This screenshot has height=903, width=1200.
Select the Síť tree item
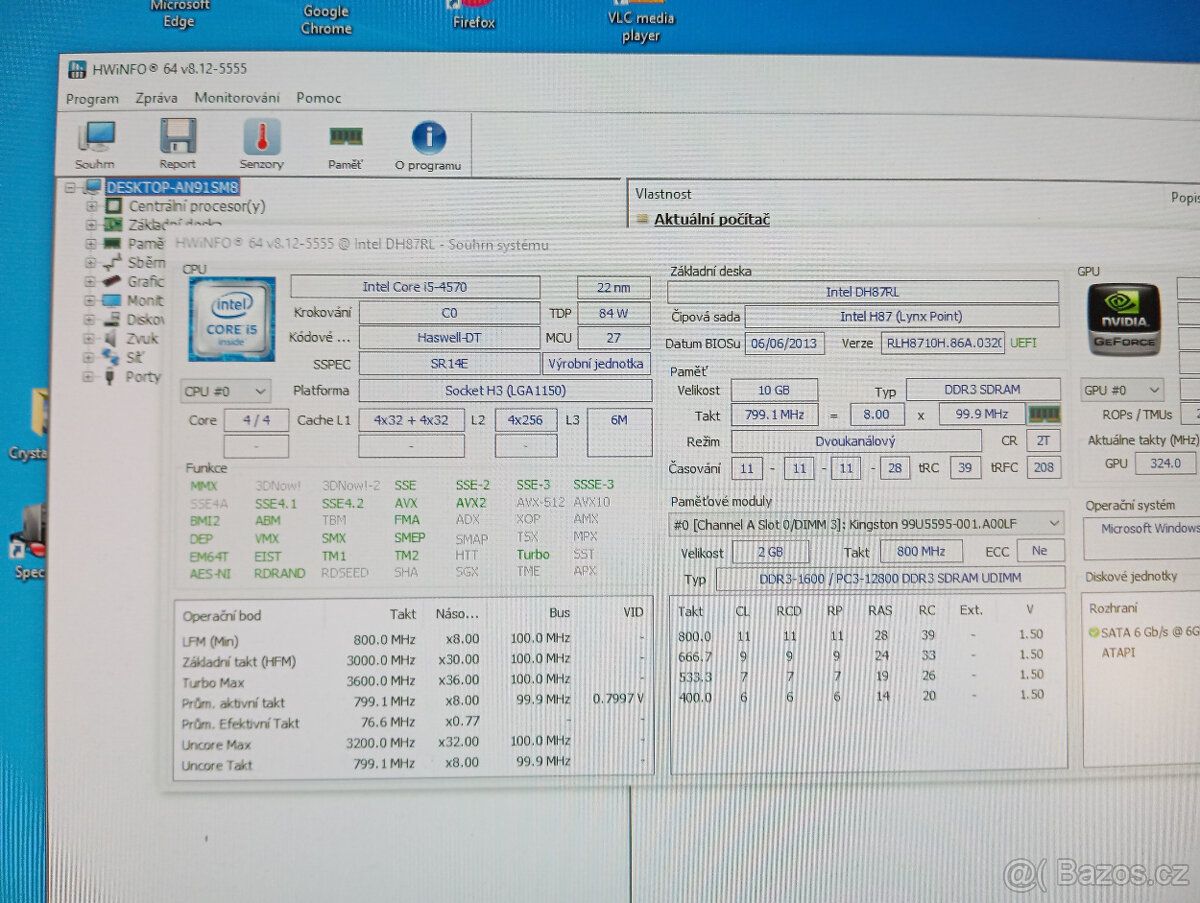click(136, 357)
